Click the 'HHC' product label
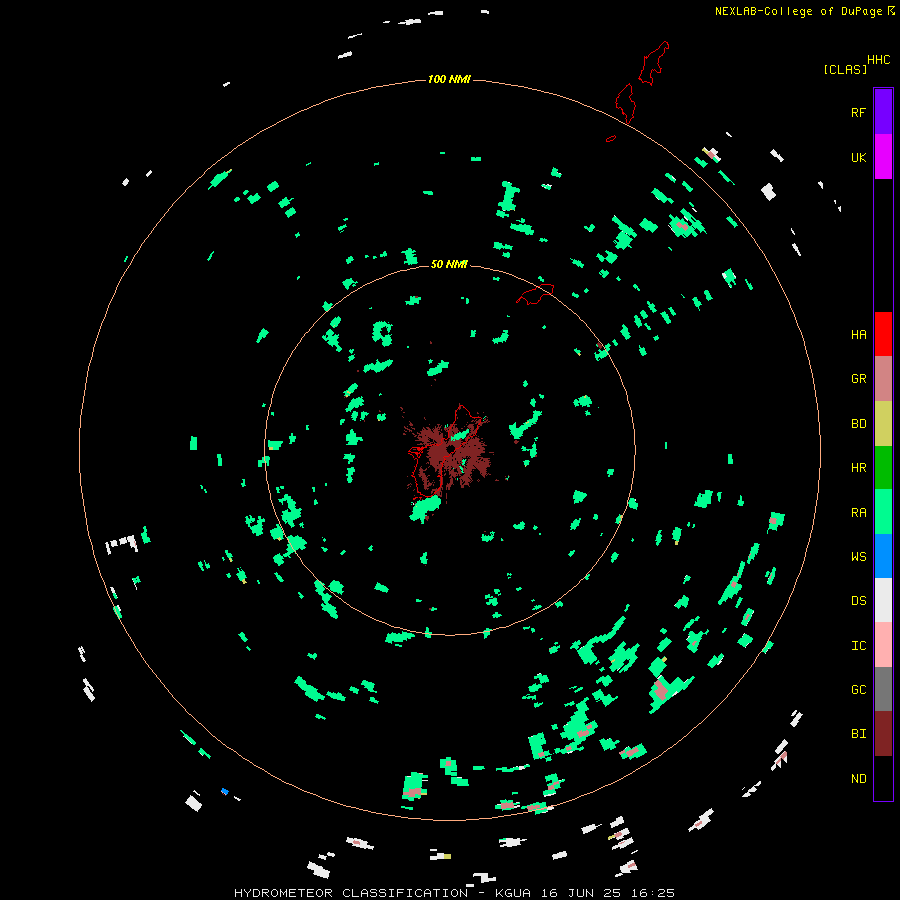This screenshot has height=900, width=900. [879, 60]
